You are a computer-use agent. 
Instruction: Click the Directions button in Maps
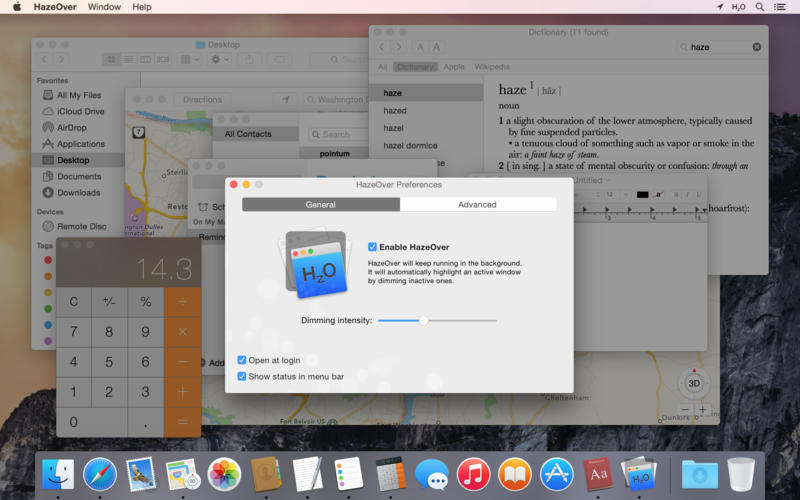click(202, 100)
